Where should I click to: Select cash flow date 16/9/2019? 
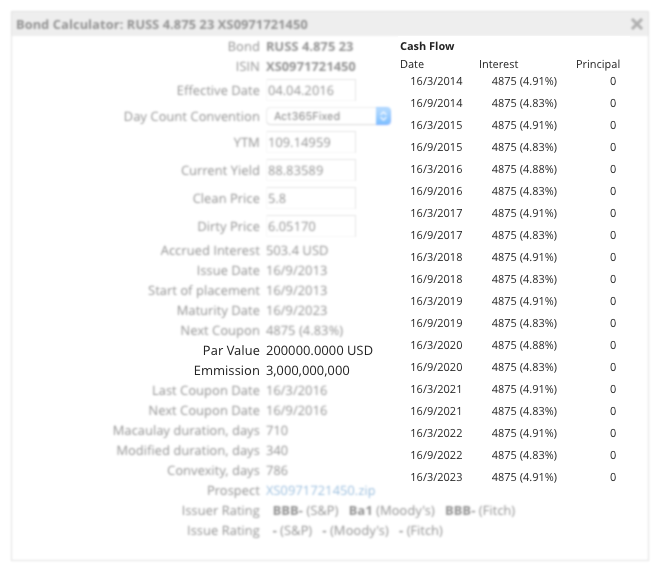click(436, 323)
